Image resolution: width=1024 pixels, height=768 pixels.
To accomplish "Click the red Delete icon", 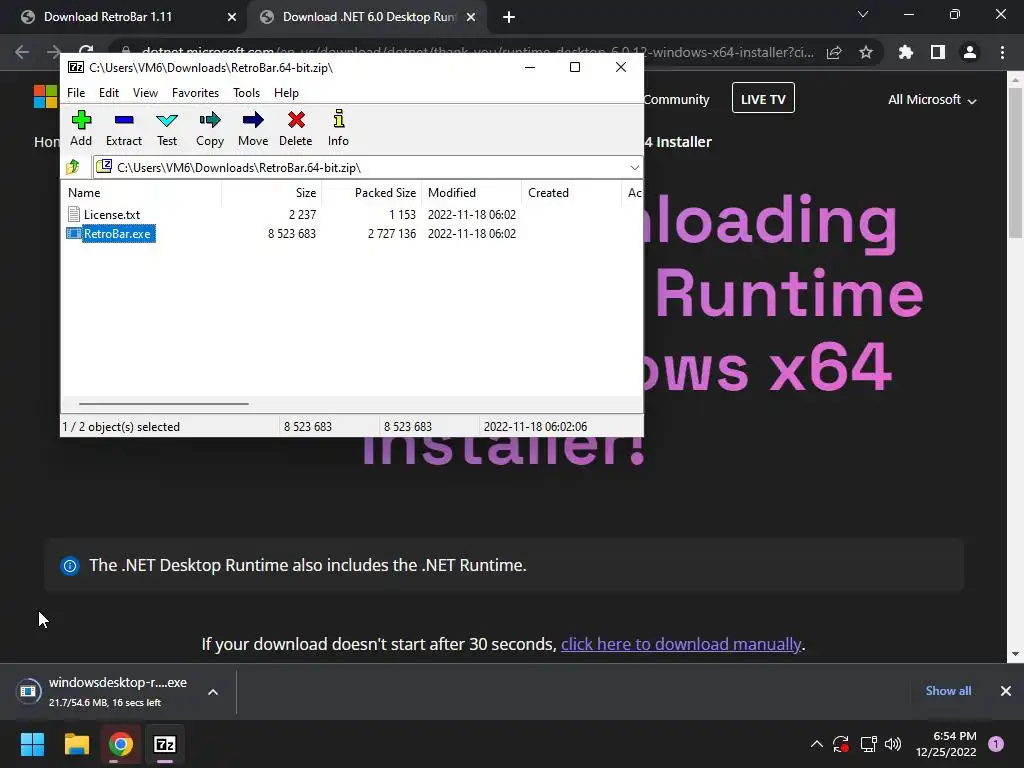I will coord(296,128).
